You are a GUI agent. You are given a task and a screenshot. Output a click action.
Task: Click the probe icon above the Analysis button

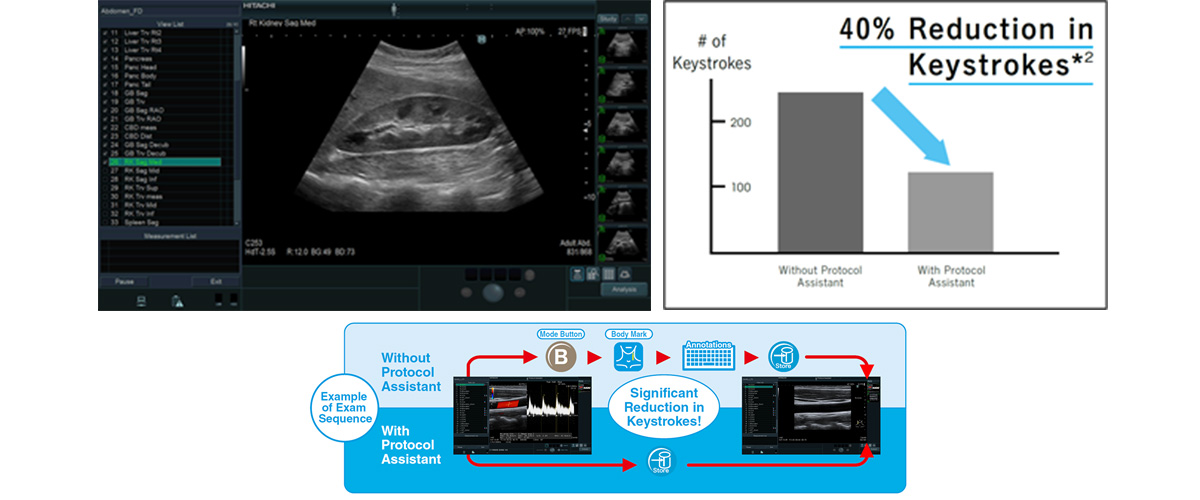click(625, 274)
